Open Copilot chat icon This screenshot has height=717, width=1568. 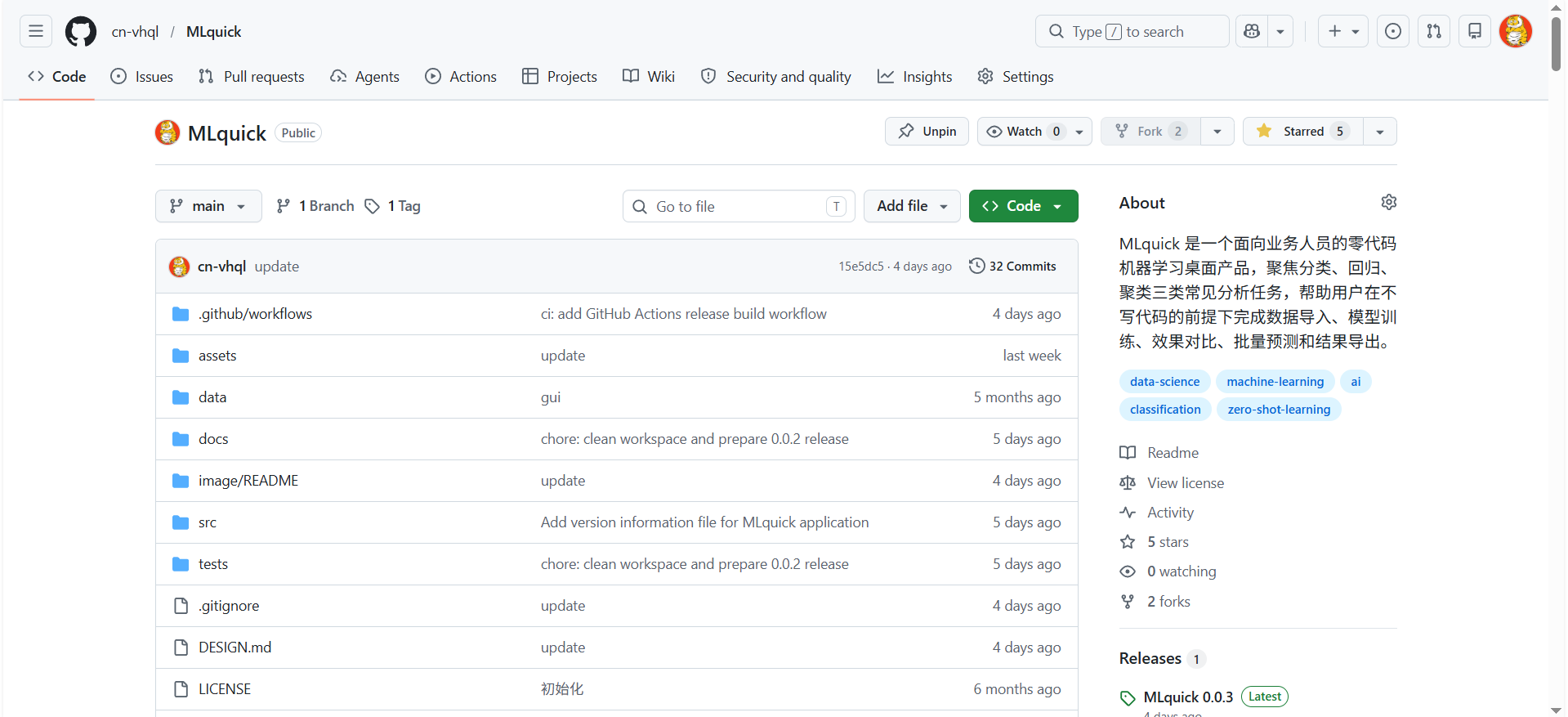[x=1252, y=31]
